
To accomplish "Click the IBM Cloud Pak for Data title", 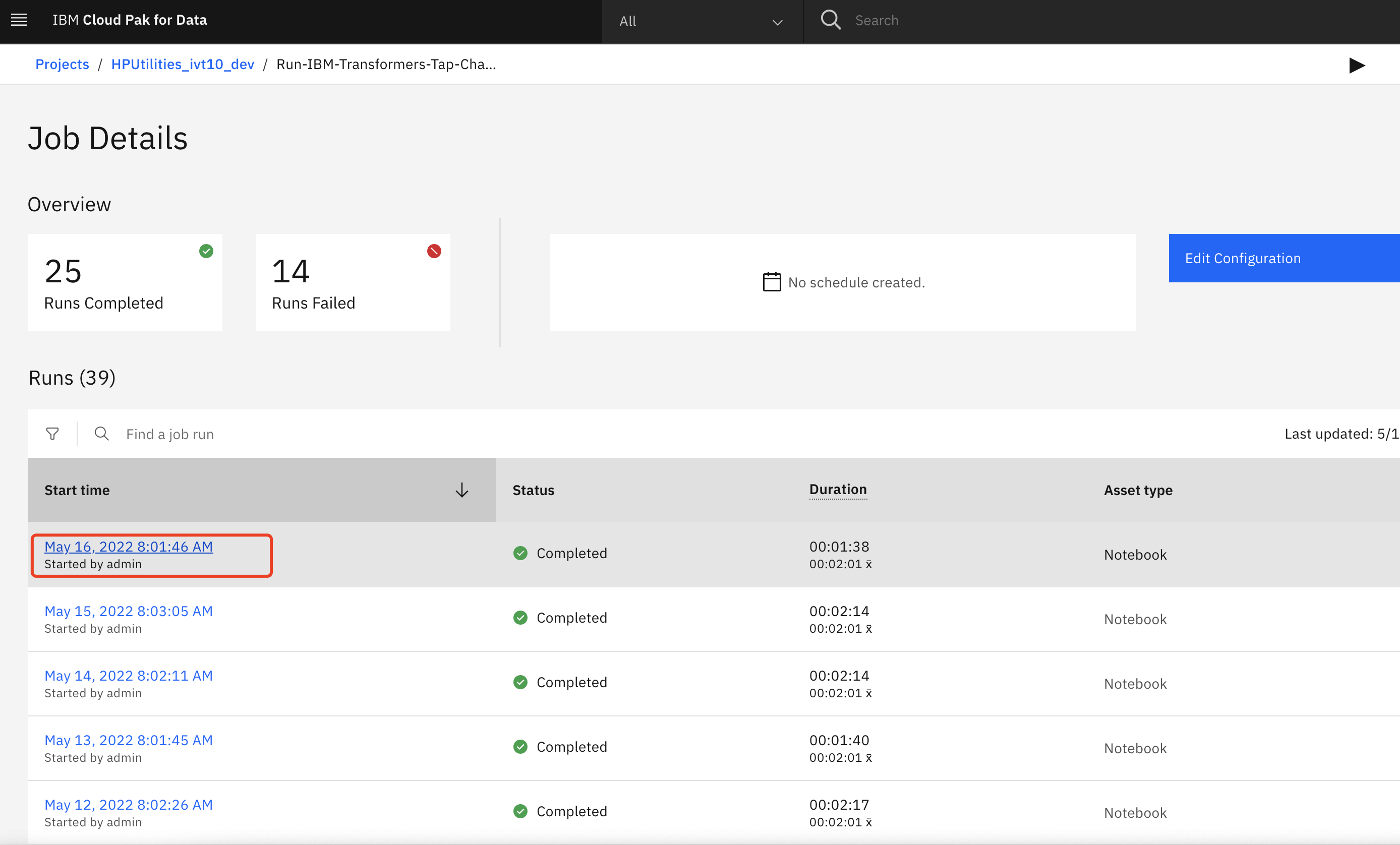I will (130, 20).
